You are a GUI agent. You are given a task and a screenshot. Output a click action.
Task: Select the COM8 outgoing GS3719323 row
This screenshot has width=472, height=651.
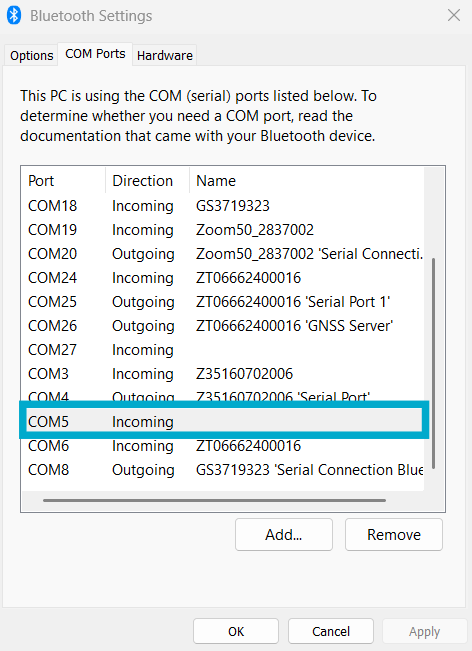[x=223, y=470]
